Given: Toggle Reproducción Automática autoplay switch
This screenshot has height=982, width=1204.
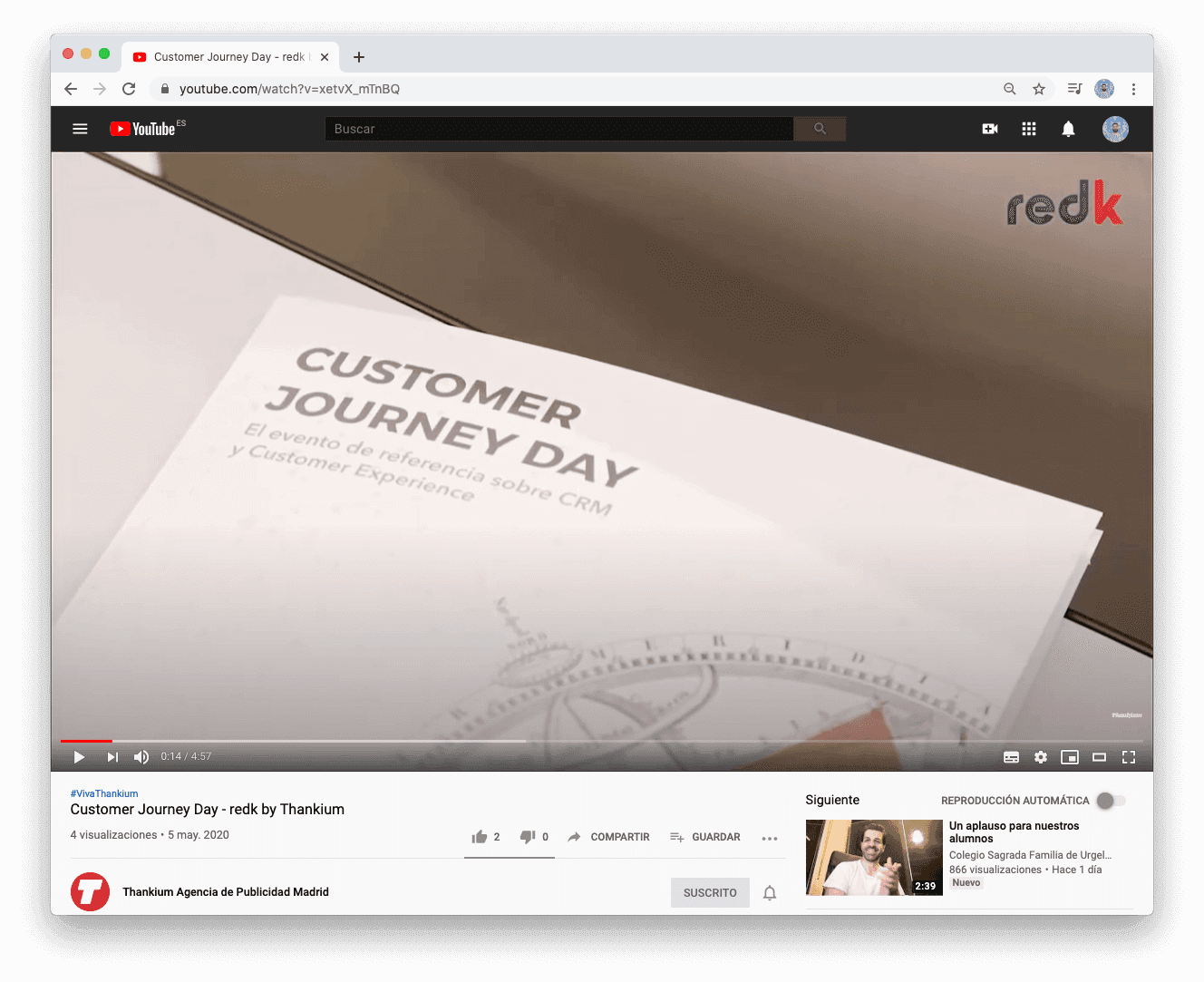Looking at the screenshot, I should click(1112, 801).
